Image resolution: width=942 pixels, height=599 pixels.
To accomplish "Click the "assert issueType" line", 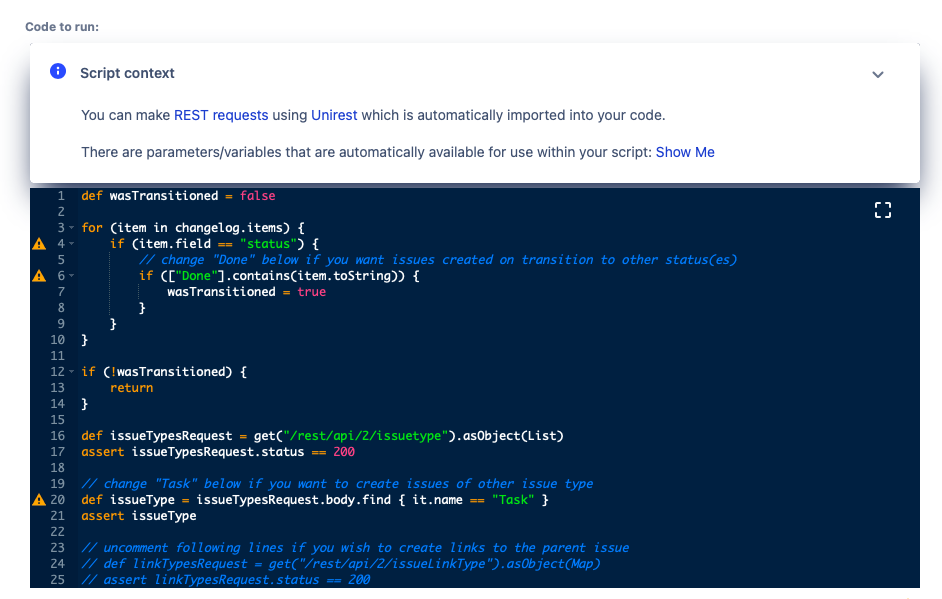I will pyautogui.click(x=139, y=516).
